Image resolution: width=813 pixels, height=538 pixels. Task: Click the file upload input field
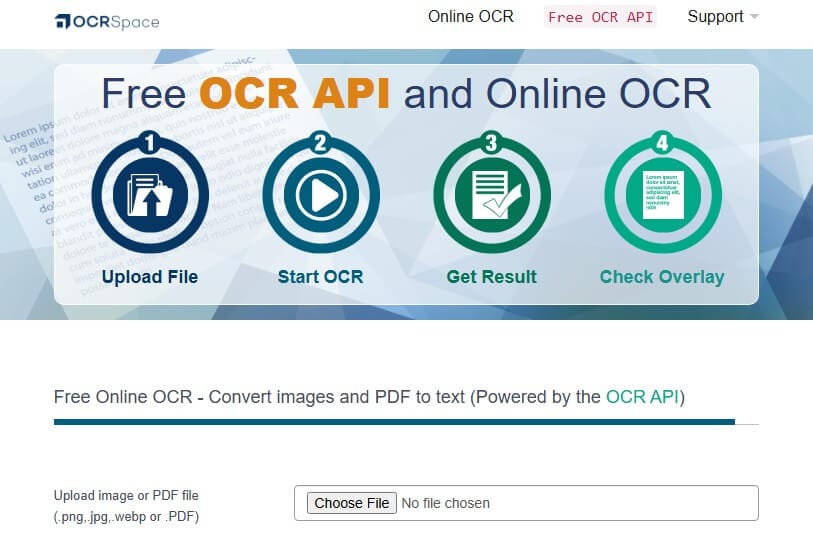click(x=526, y=503)
